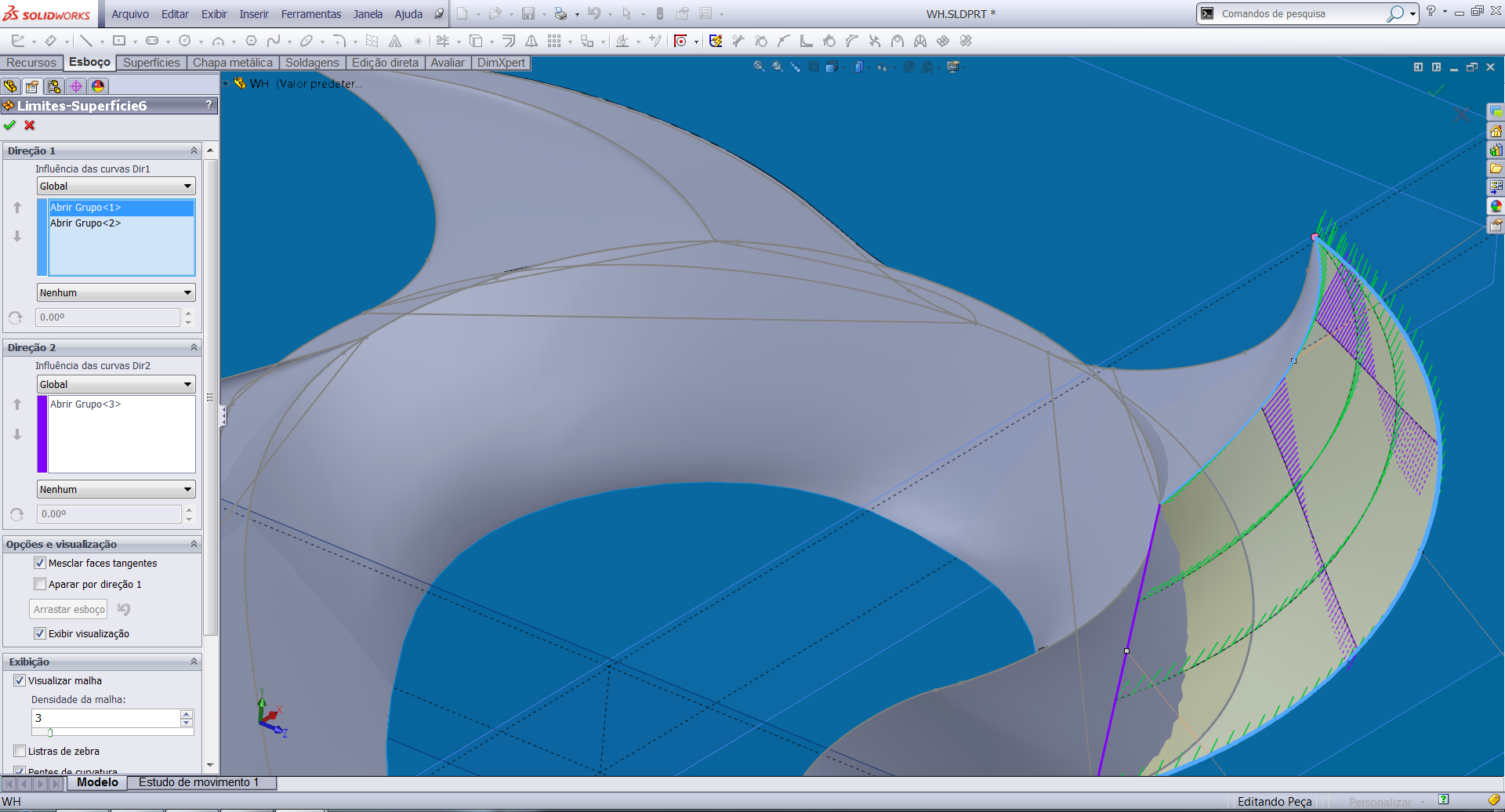Open the Arquivo menu
This screenshot has width=1505, height=812.
click(x=130, y=14)
